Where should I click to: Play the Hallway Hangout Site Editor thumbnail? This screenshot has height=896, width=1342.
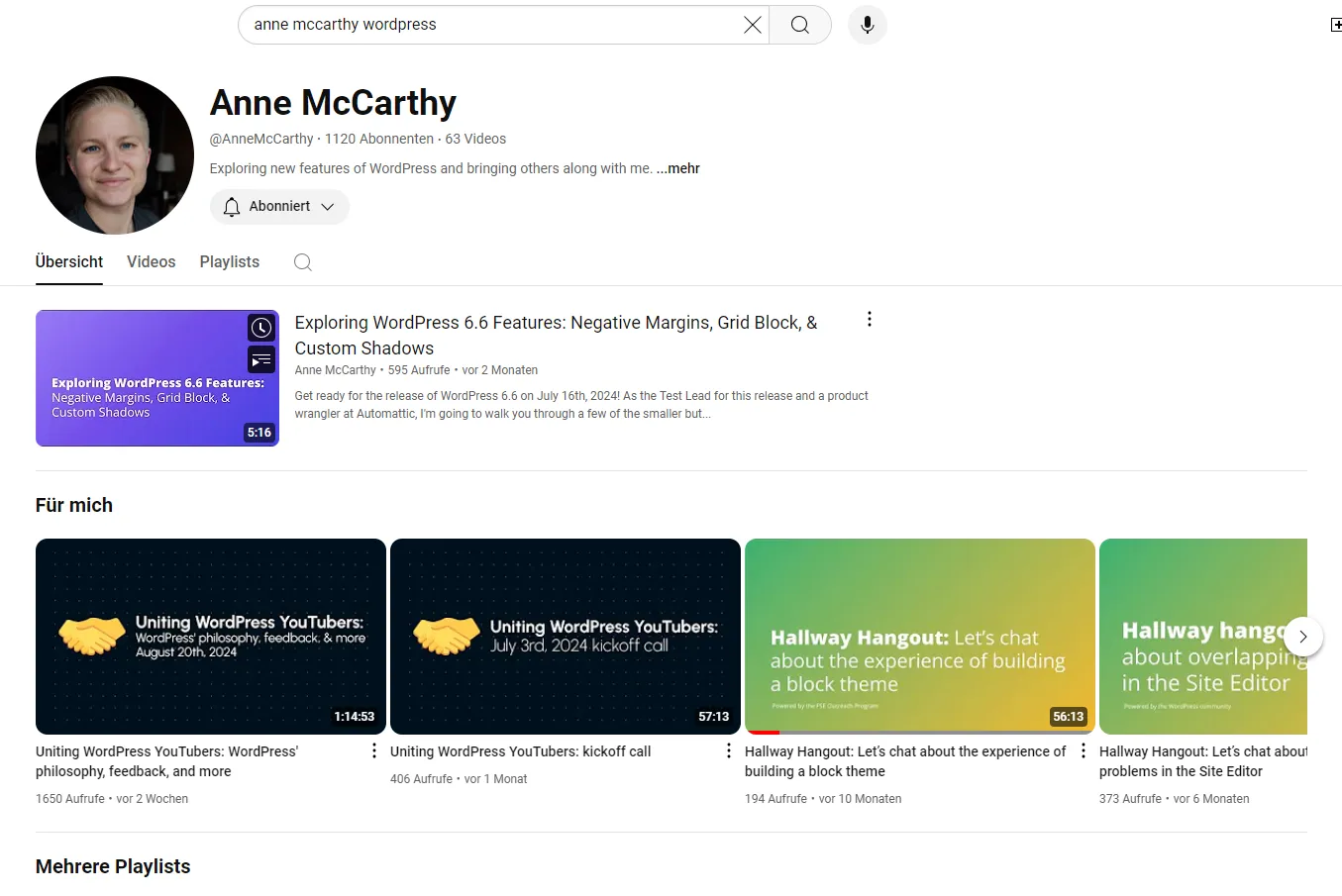tap(1203, 637)
